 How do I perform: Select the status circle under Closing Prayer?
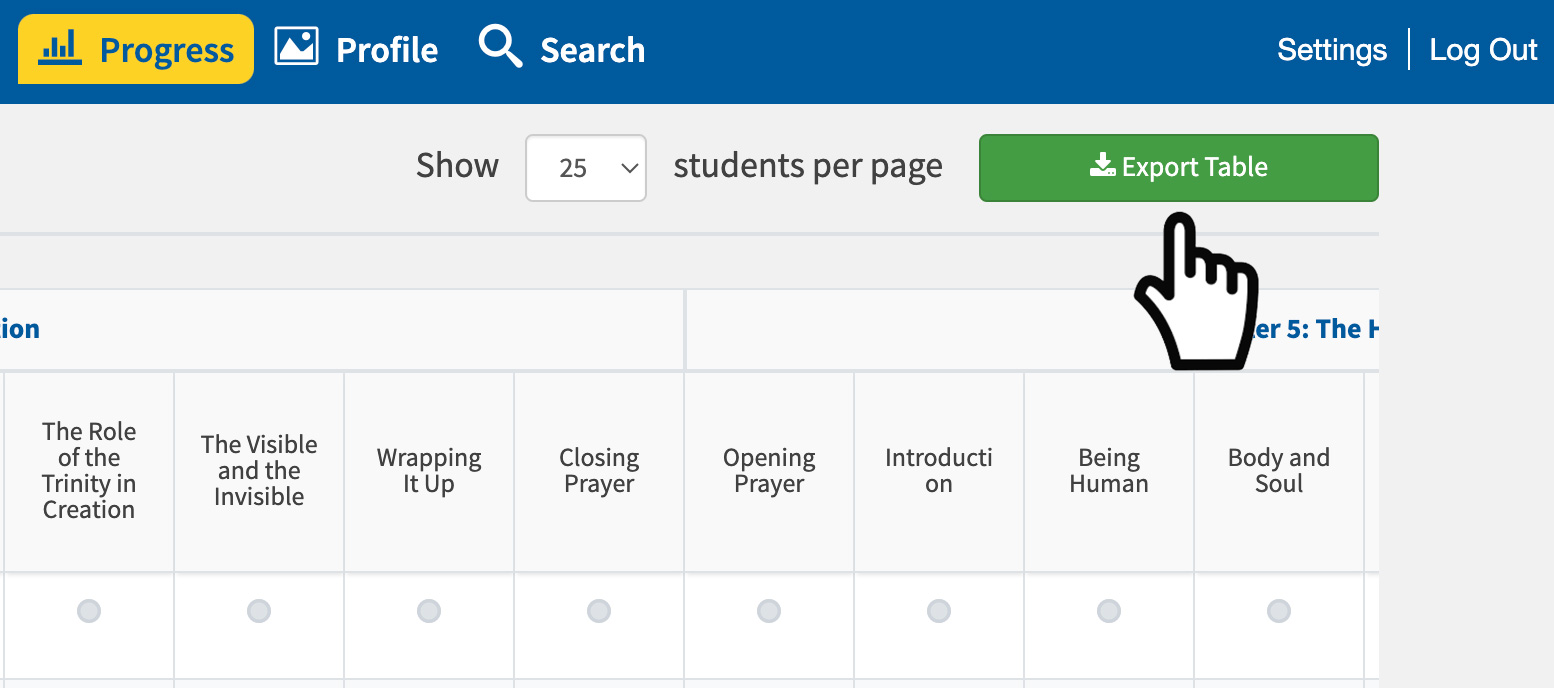coord(599,610)
